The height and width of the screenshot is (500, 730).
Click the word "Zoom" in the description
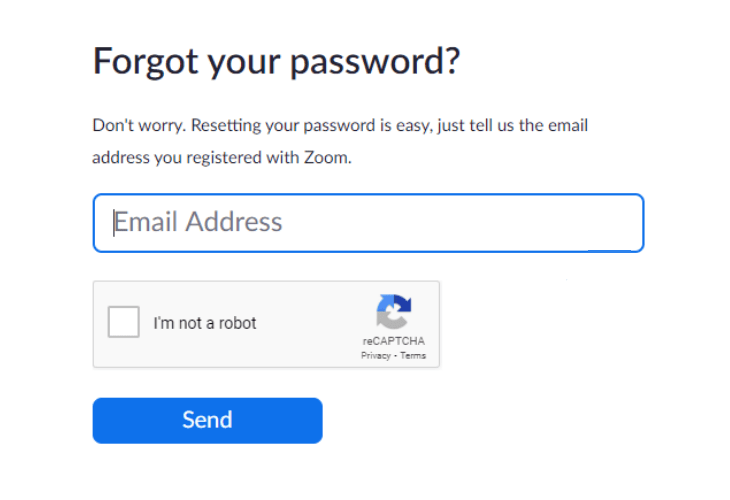(x=328, y=157)
